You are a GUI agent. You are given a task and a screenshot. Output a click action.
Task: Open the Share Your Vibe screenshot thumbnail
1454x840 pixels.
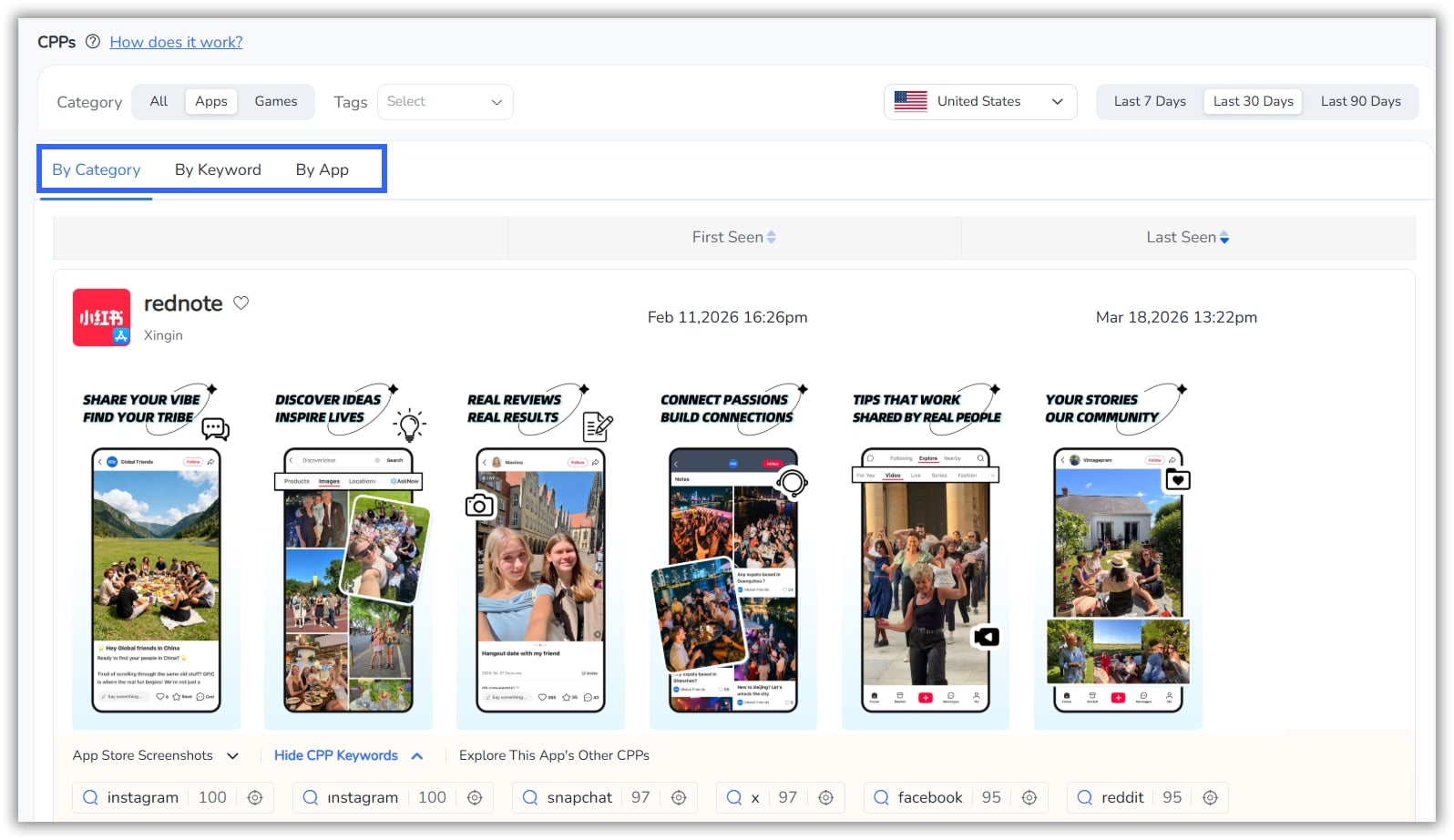156,556
